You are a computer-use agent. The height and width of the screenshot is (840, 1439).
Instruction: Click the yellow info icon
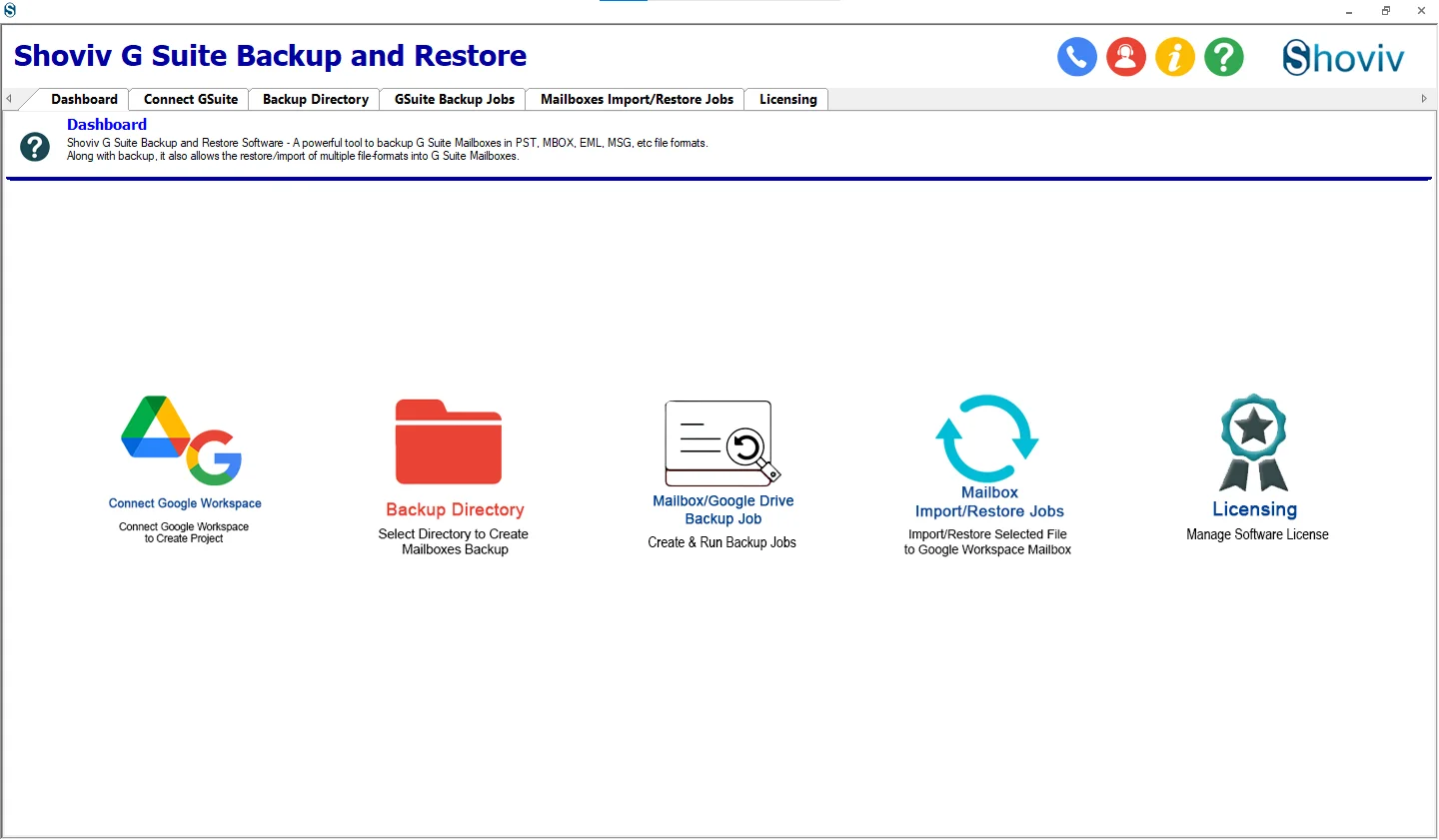coord(1175,57)
